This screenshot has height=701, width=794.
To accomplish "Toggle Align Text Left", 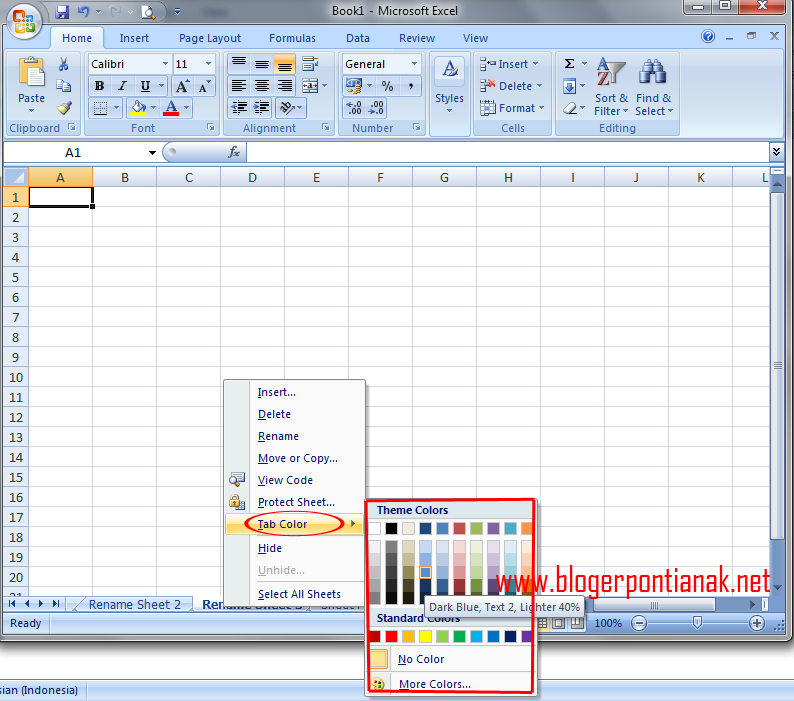I will (239, 86).
